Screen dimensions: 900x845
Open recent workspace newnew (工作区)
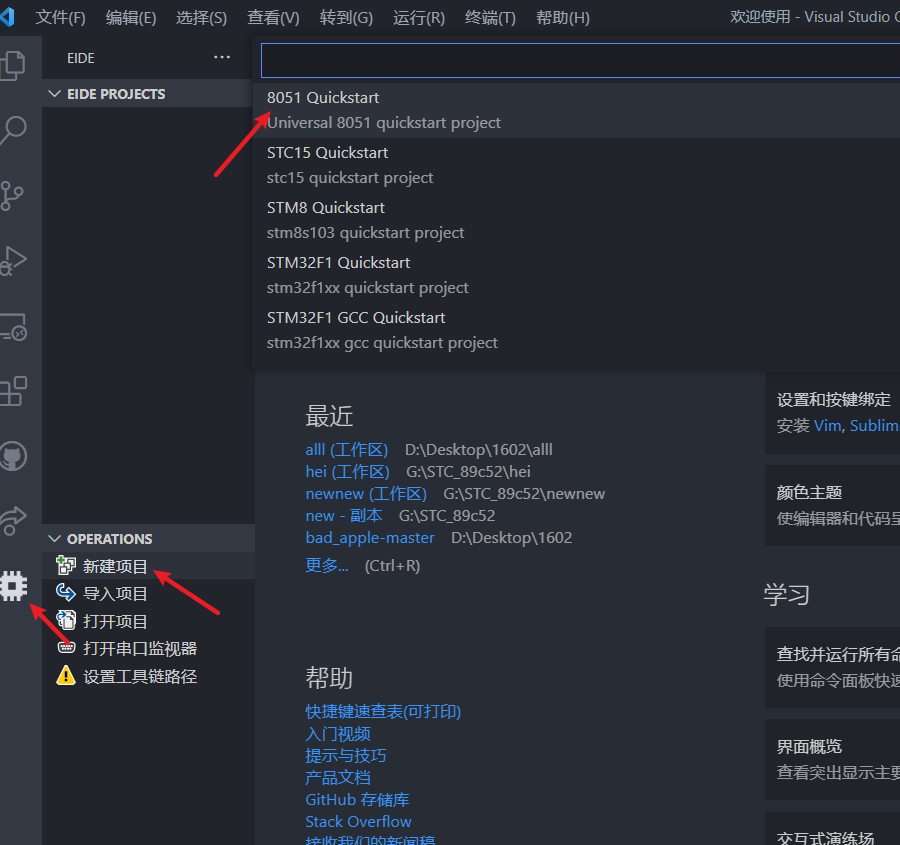point(366,494)
